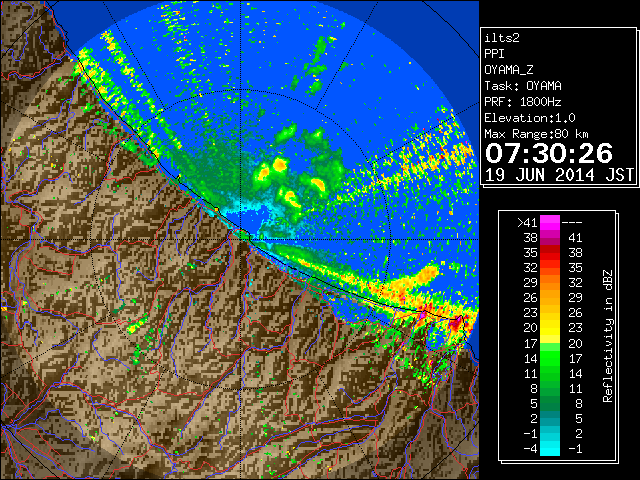This screenshot has width=640, height=480.
Task: Click the '---' legend label
Action: pos(572,222)
